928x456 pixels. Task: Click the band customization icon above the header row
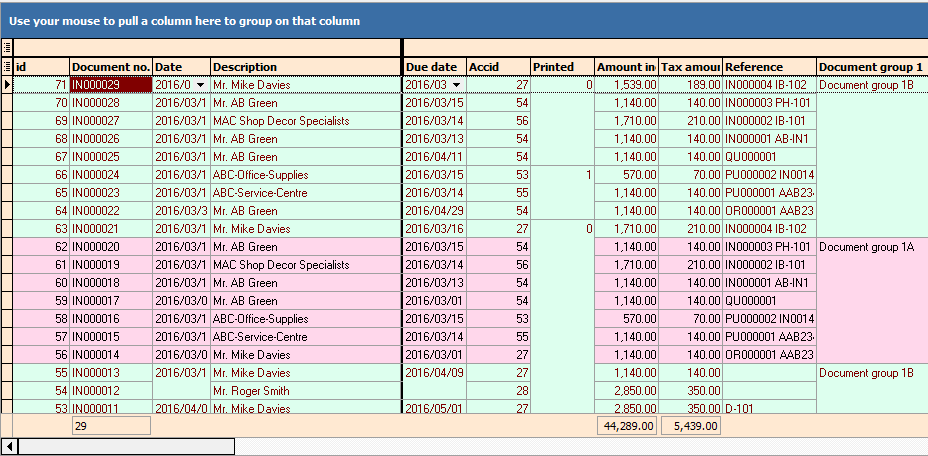tap(7, 47)
